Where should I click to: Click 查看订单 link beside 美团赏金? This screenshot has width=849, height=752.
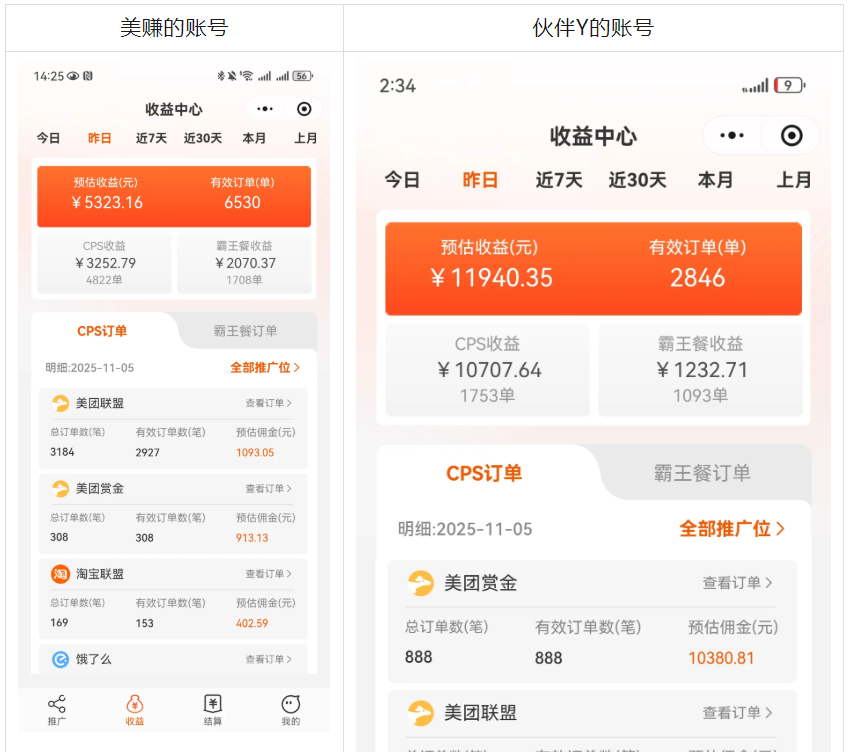coord(269,489)
